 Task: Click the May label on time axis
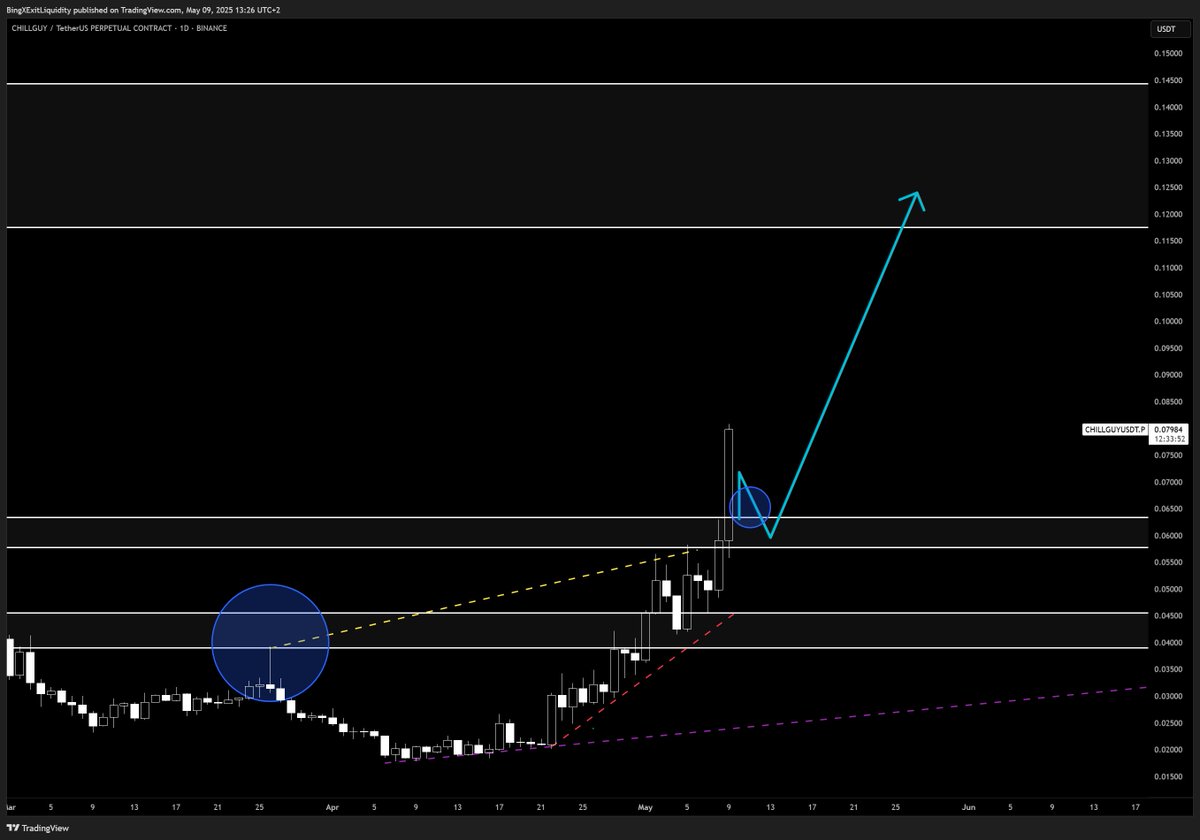647,805
